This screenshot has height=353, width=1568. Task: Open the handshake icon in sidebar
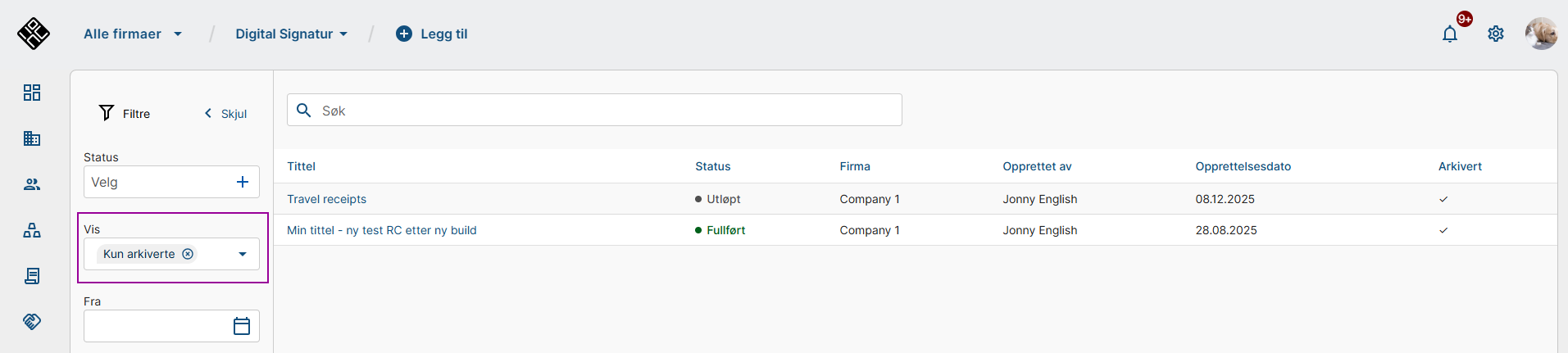tap(32, 321)
